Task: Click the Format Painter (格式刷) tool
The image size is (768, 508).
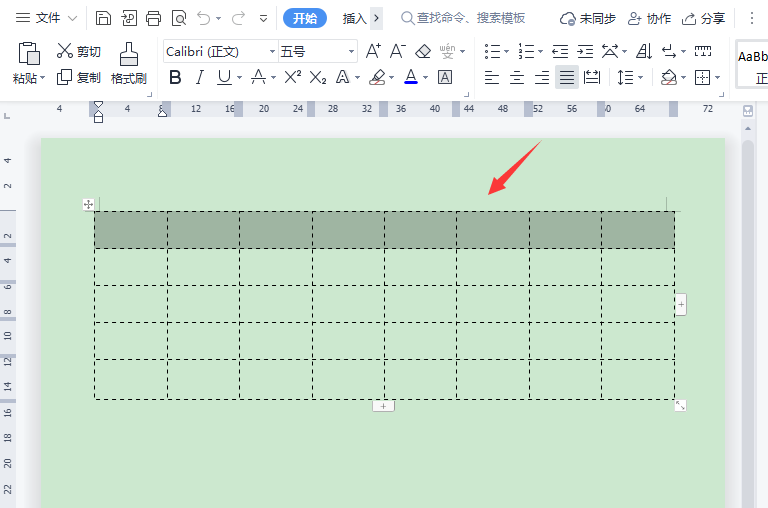Action: tap(128, 63)
